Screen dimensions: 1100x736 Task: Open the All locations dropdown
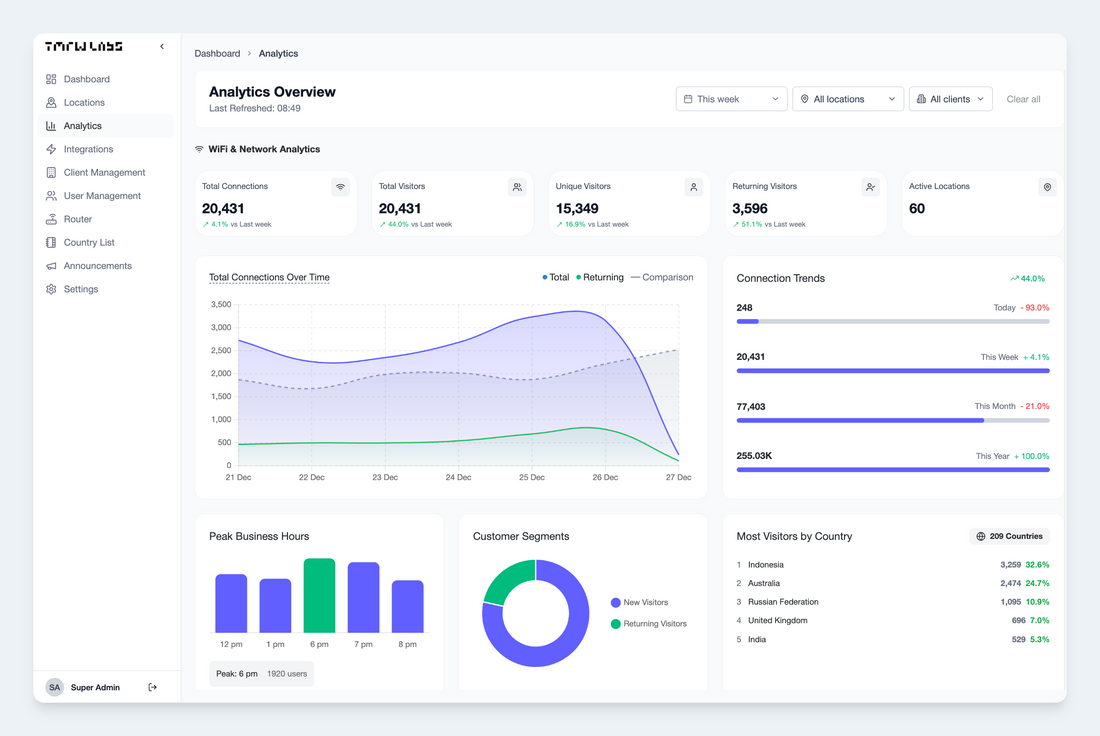point(848,99)
